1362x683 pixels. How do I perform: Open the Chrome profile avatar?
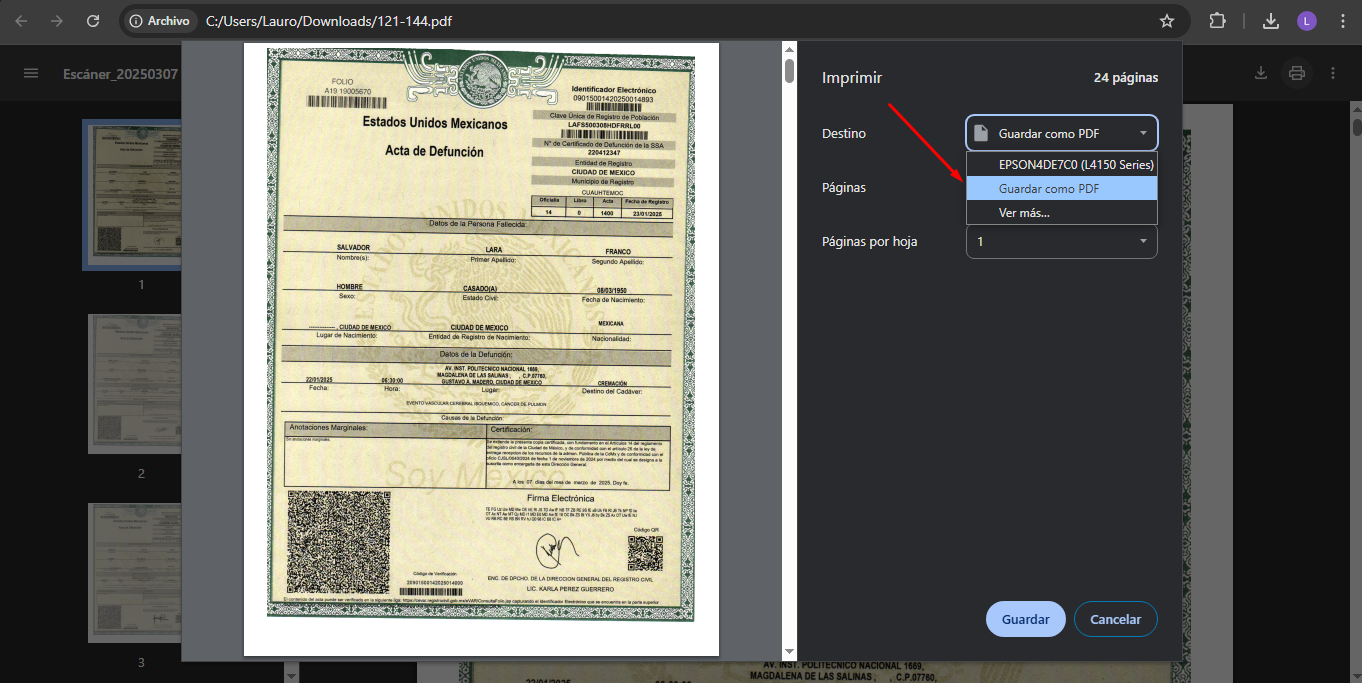[x=1307, y=21]
